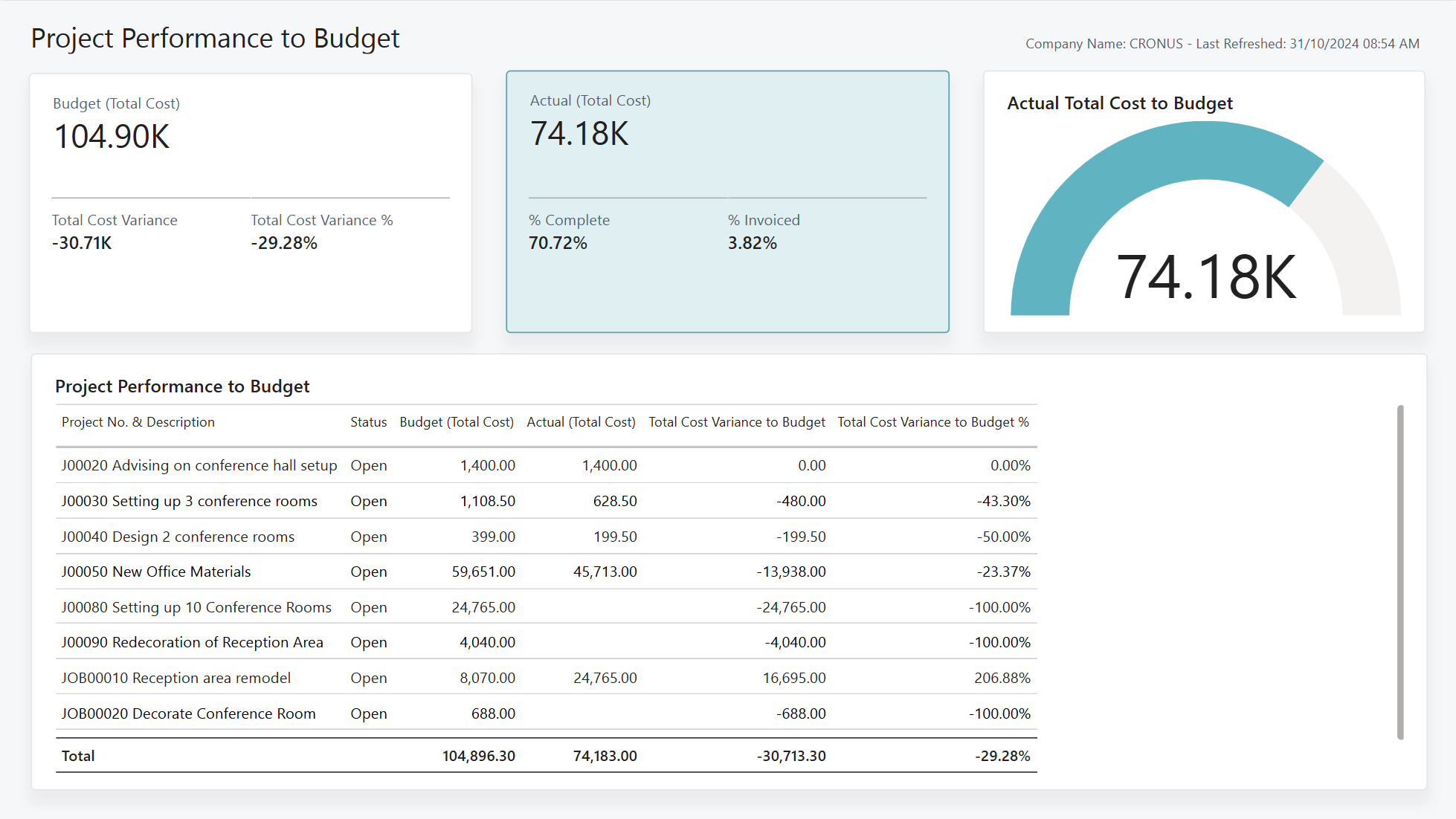
Task: Select row J00050 New Office Materials
Action: (x=546, y=572)
